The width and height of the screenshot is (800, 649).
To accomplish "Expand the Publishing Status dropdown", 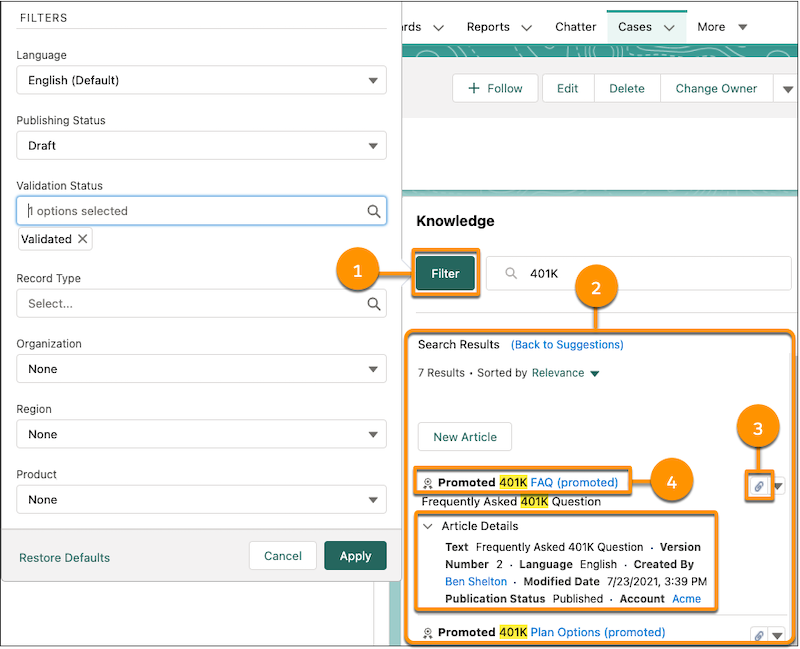I will 201,145.
